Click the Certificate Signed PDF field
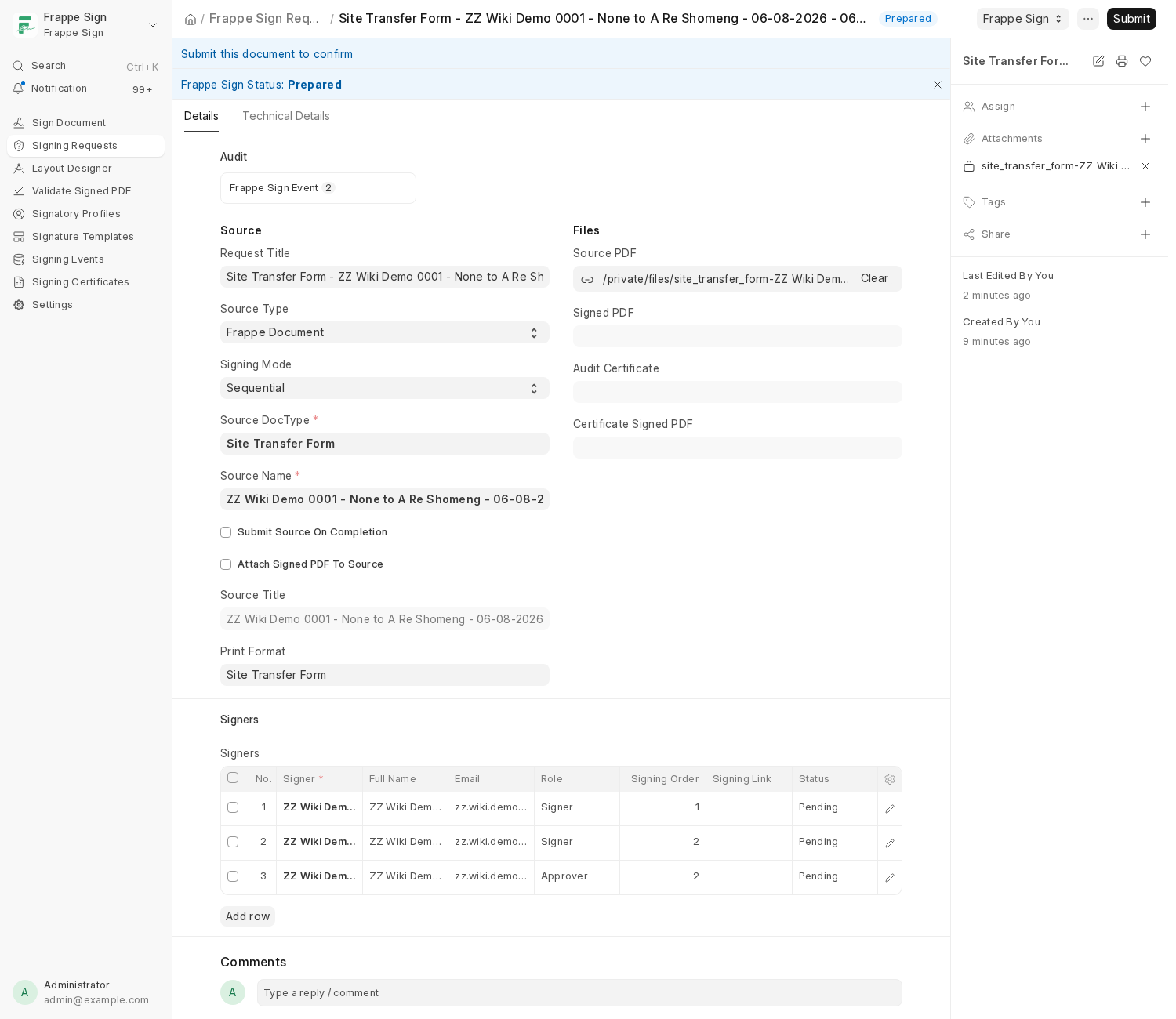The image size is (1176, 1019). pos(738,448)
